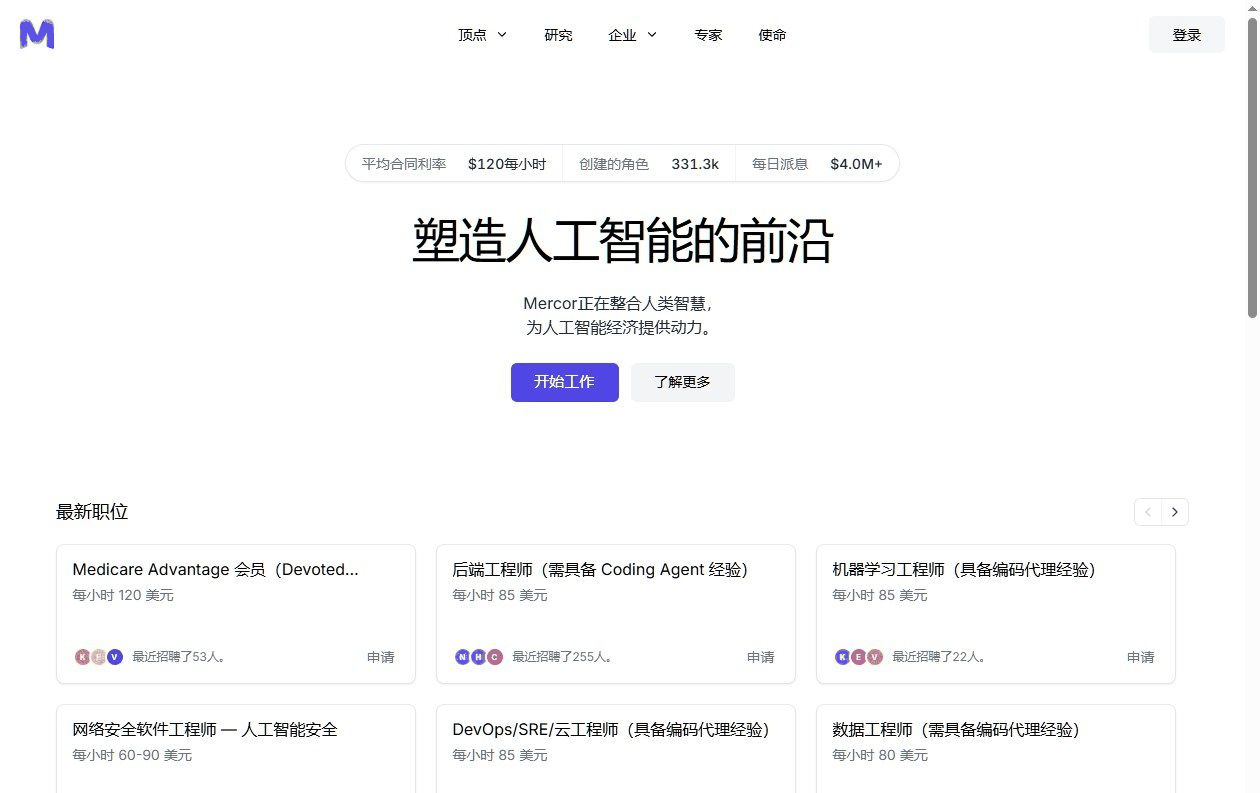Expand the 企业 dropdown menu

[633, 35]
